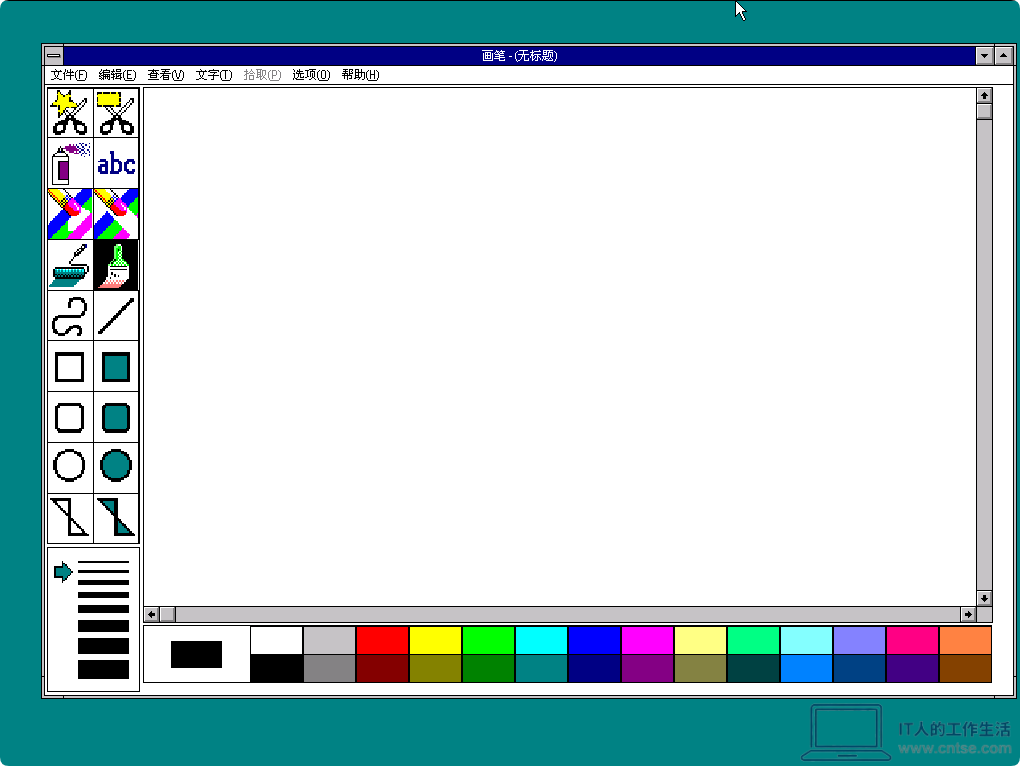
Task: Pick the Paint Roller fill tool
Action: [x=70, y=265]
